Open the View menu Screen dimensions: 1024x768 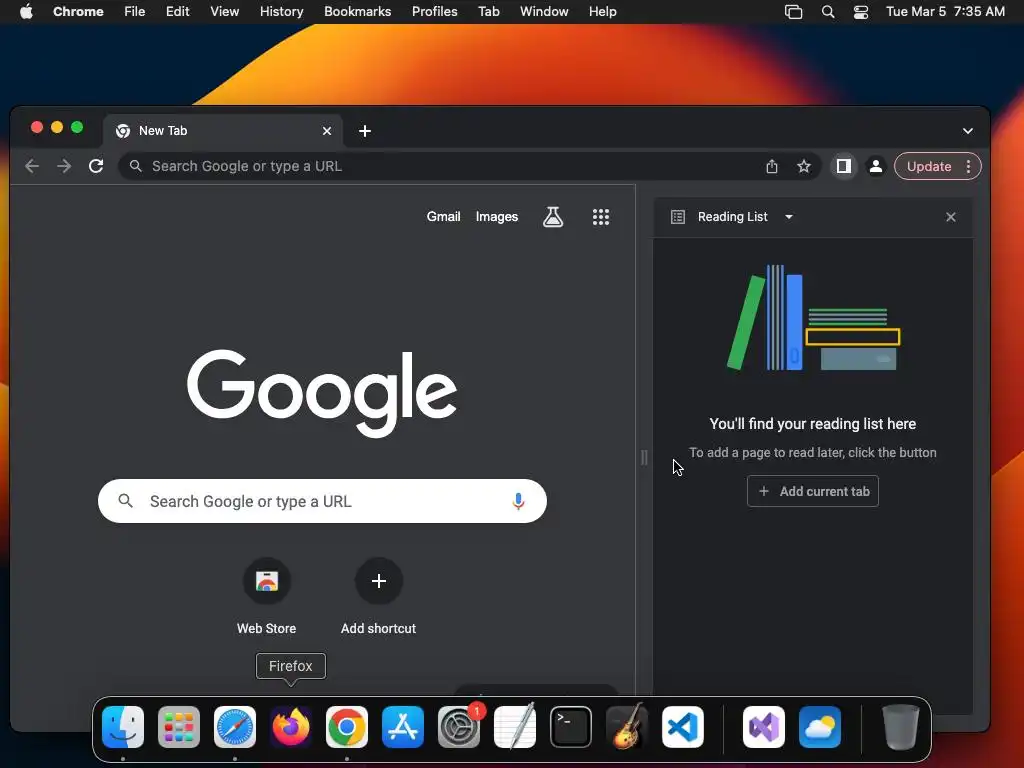coord(225,12)
